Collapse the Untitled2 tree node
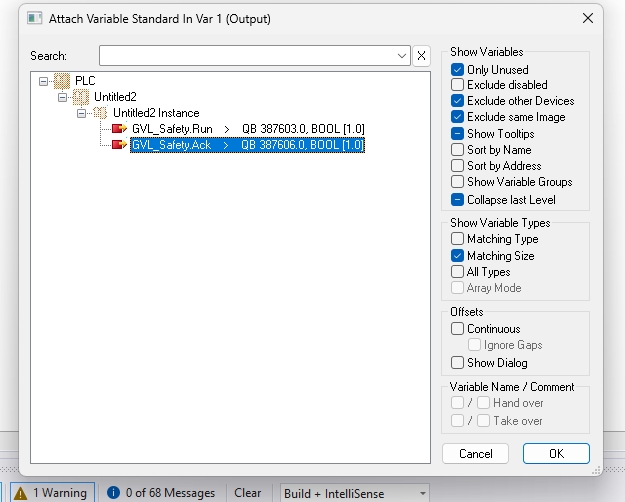This screenshot has height=502, width=625. (x=62, y=97)
